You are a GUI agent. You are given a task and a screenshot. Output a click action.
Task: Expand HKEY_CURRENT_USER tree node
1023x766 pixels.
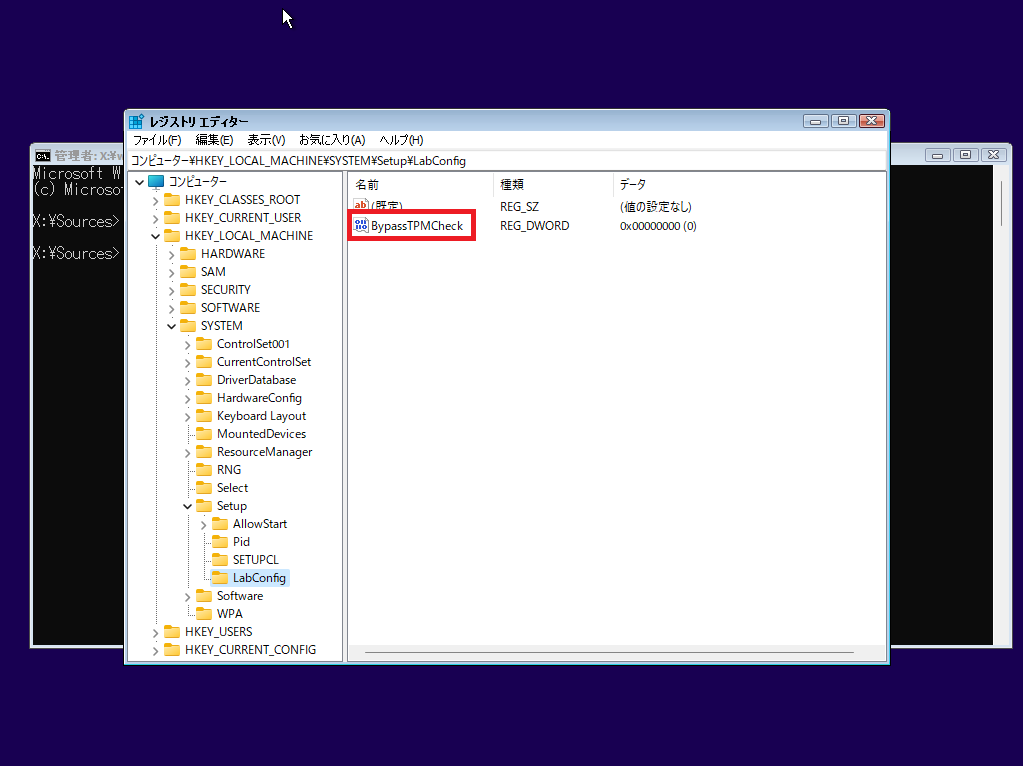[x=155, y=219]
